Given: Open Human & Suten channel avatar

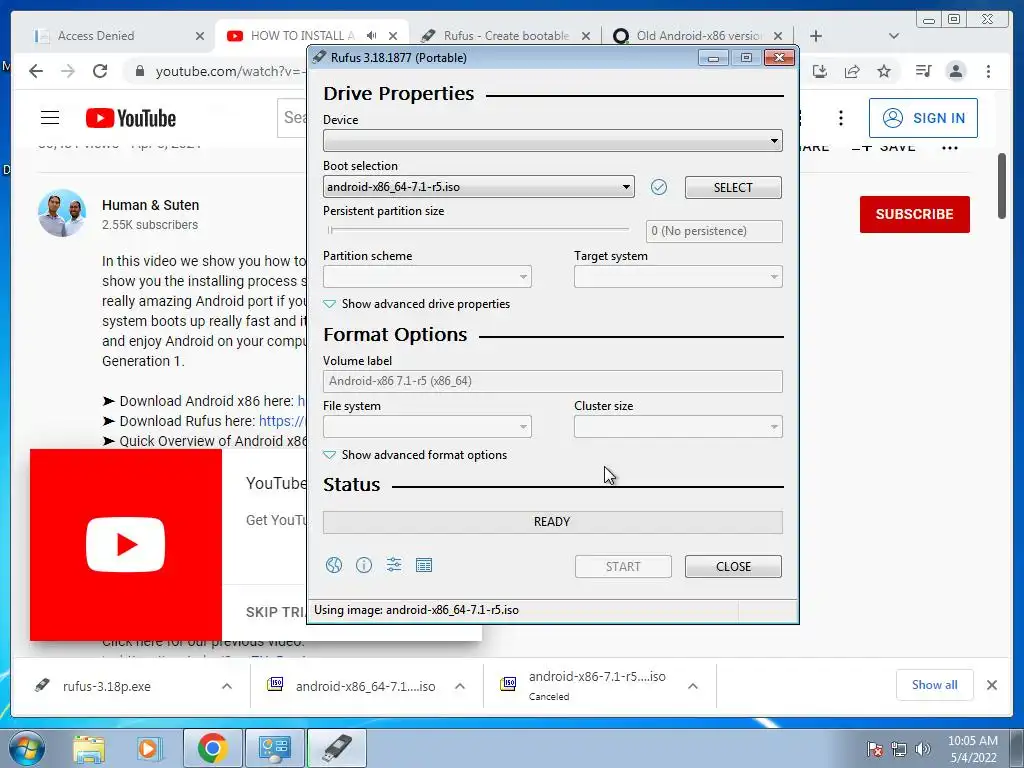Looking at the screenshot, I should coord(62,213).
